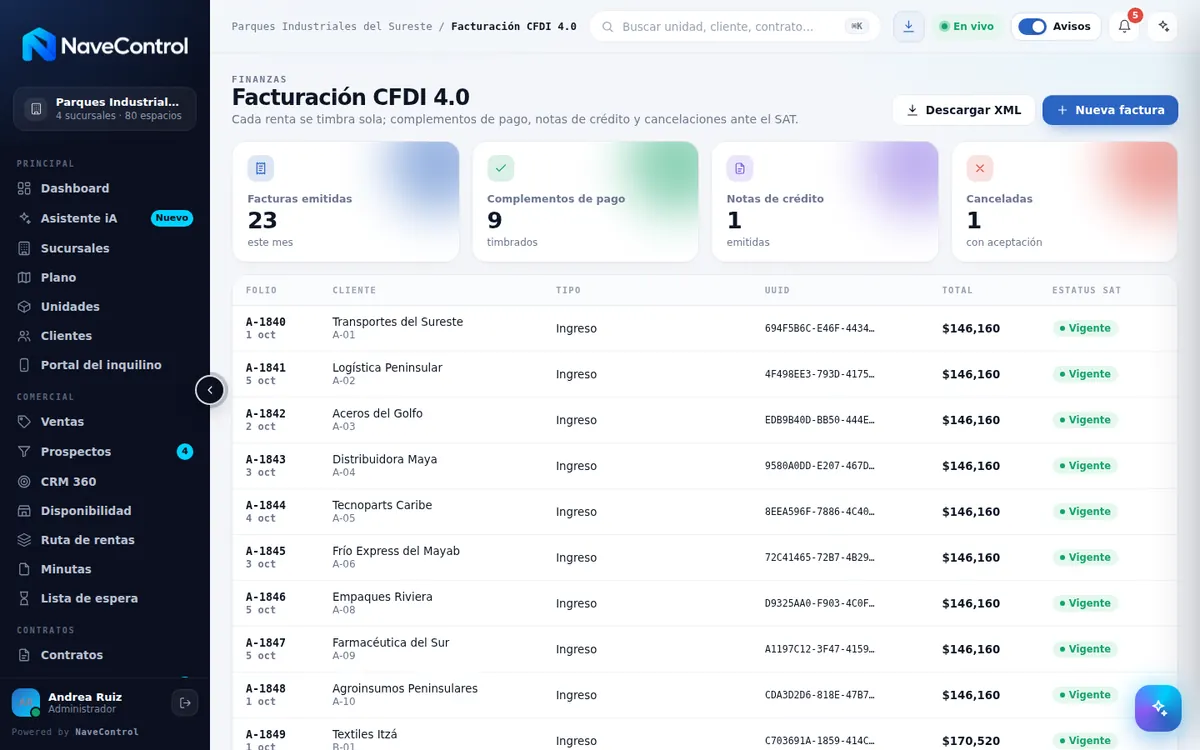Click folio A-1844
The height and width of the screenshot is (750, 1200).
[266, 505]
